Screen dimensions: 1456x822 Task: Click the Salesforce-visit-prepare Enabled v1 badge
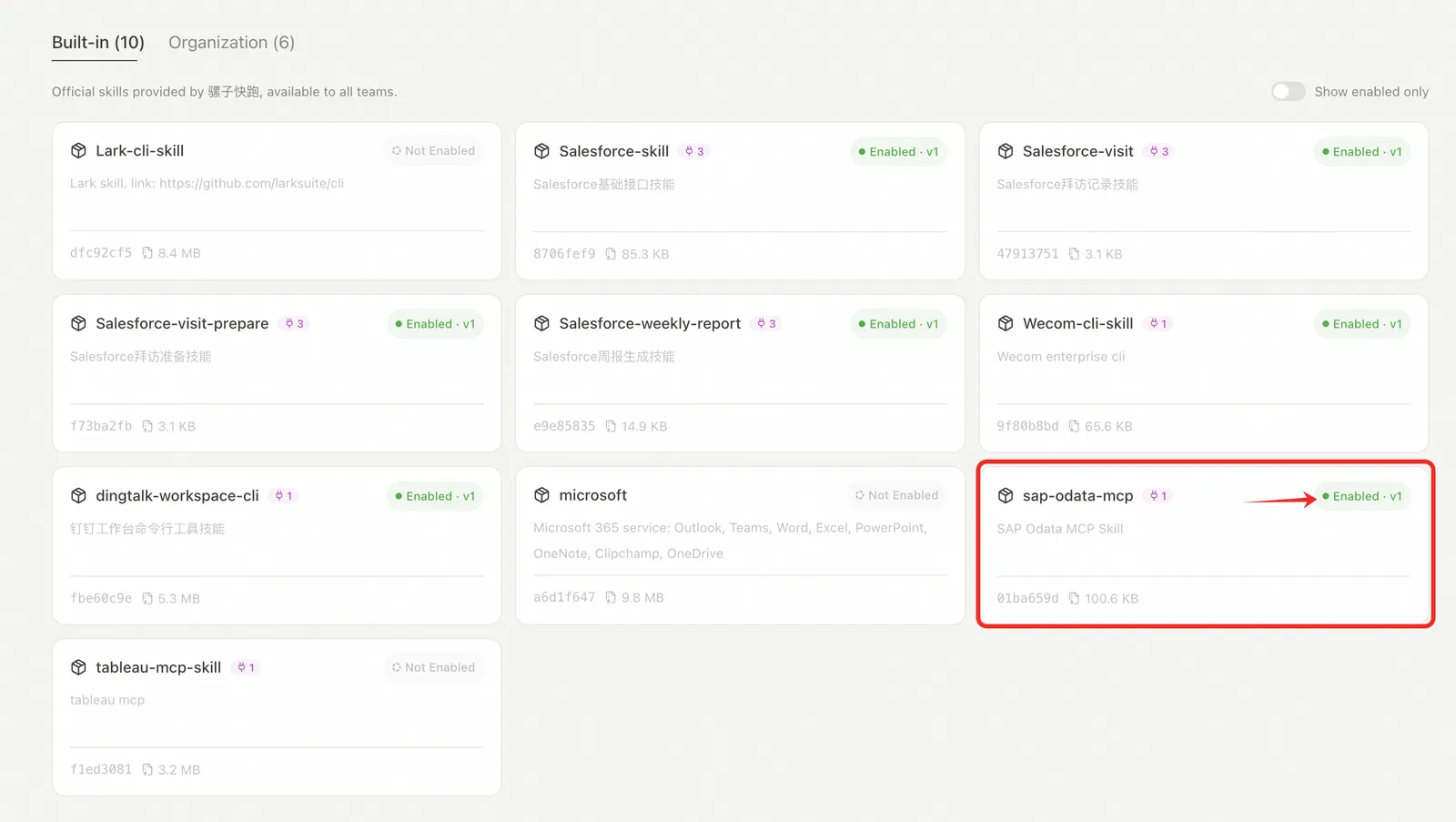pos(435,323)
